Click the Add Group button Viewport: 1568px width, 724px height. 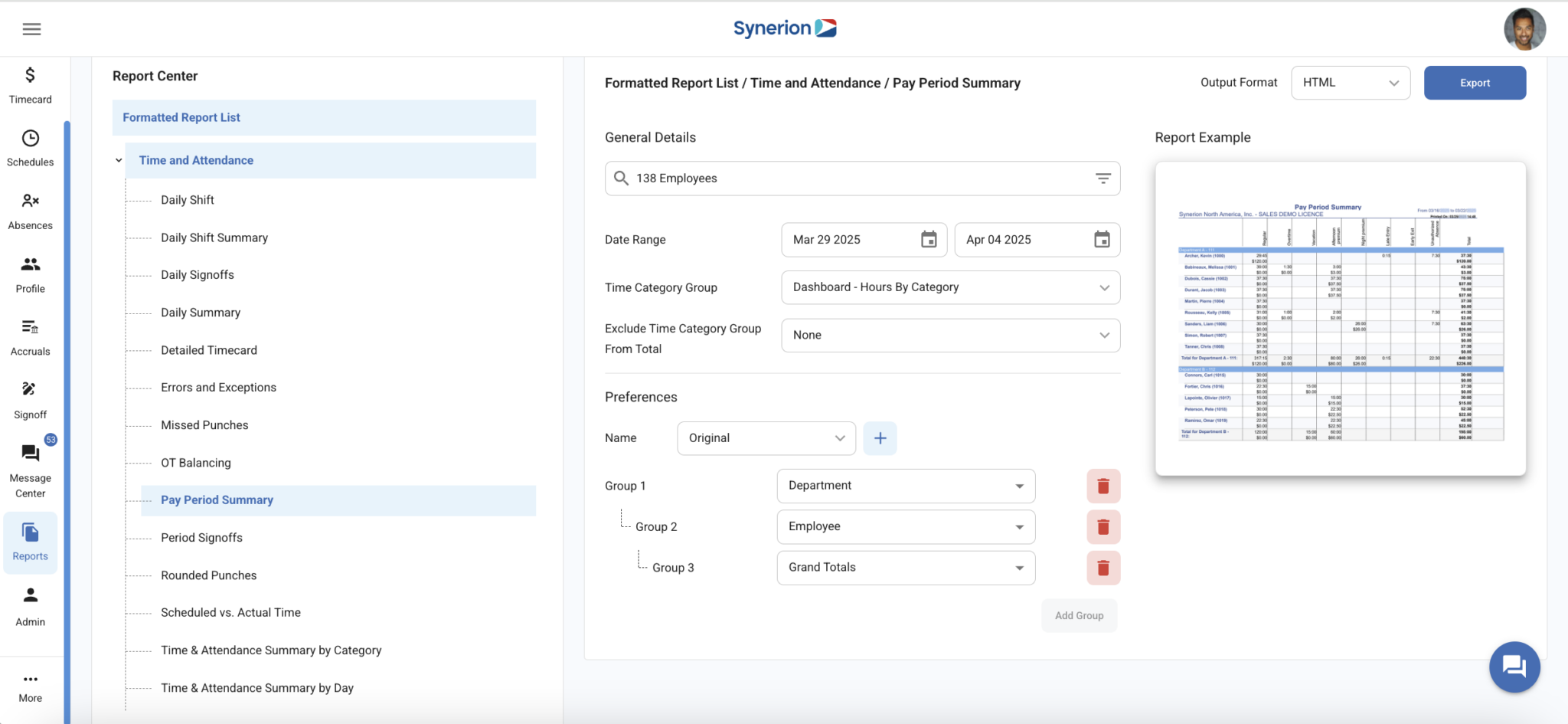1078,615
